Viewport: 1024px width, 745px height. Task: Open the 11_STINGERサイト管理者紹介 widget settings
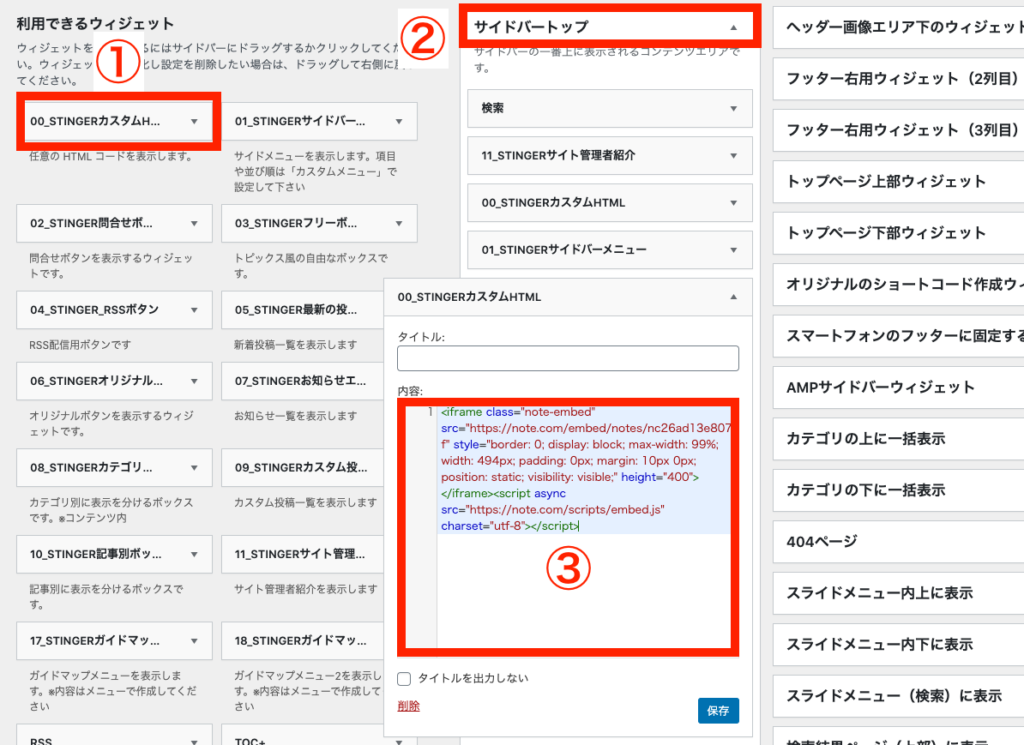coord(609,155)
